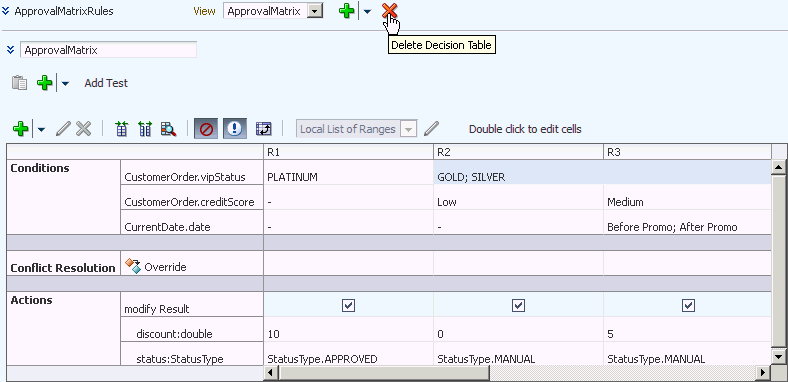The image size is (788, 382).
Task: Open arrow menu left of Add Test
Action: click(65, 83)
